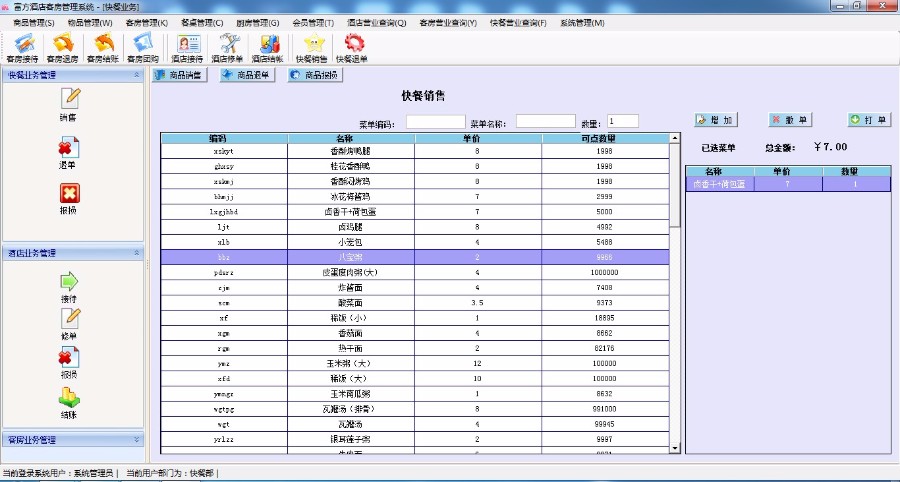Open the 酒店接待 toolbar icon

click(x=187, y=48)
